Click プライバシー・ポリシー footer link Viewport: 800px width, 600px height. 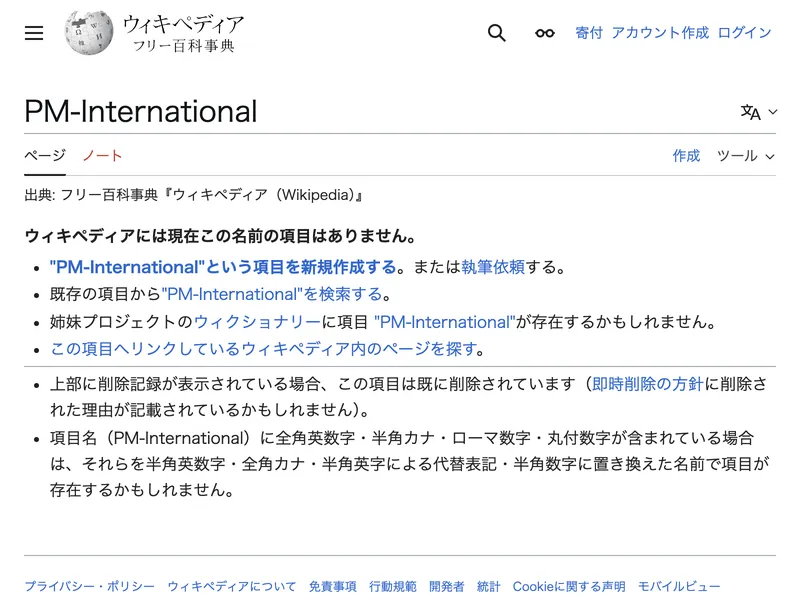tap(89, 587)
